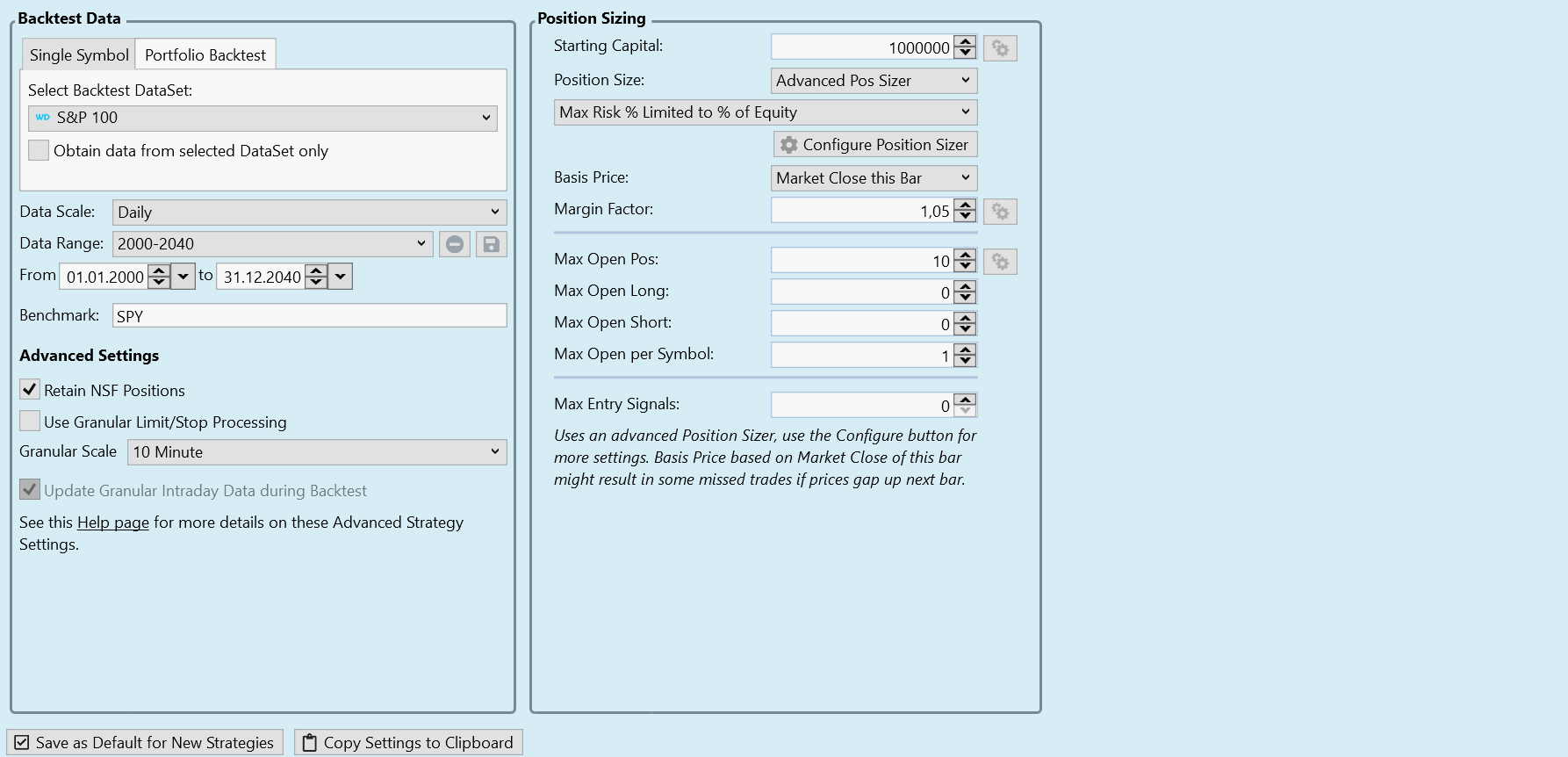Click the Configure Position Sizer button
This screenshot has width=1568, height=757.
coord(875,145)
